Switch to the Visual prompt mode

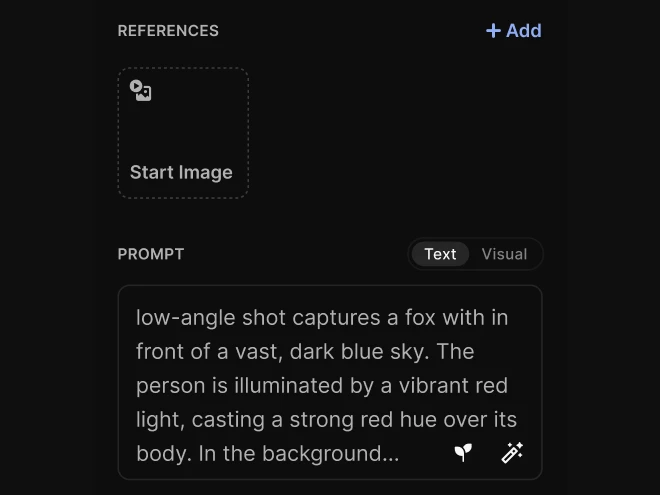click(504, 254)
